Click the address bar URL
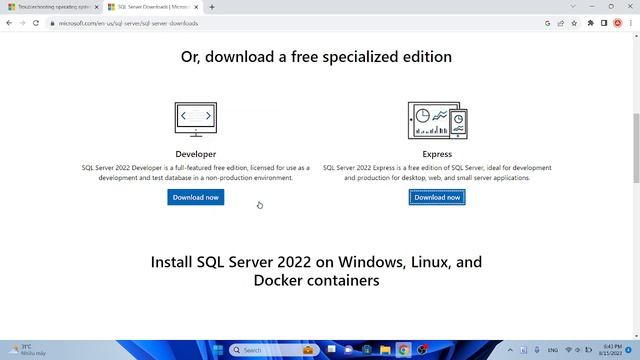640x360 pixels. point(128,24)
